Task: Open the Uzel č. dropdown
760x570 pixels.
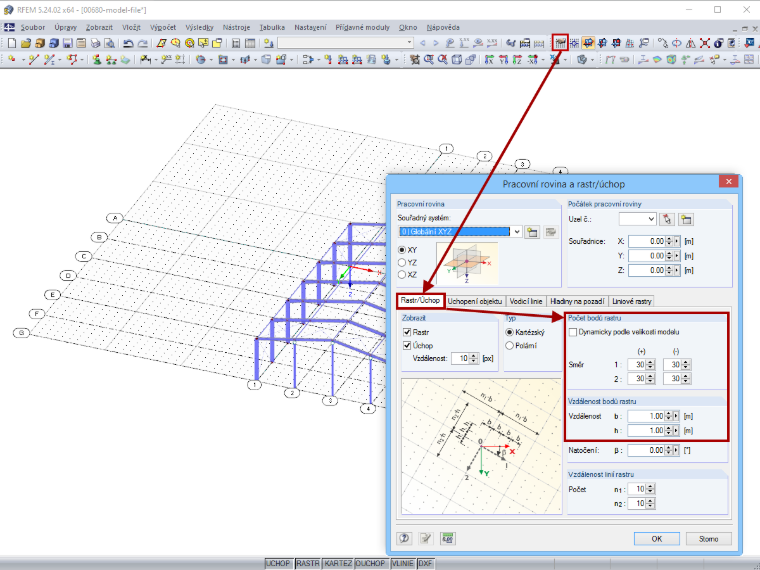Action: (650, 220)
